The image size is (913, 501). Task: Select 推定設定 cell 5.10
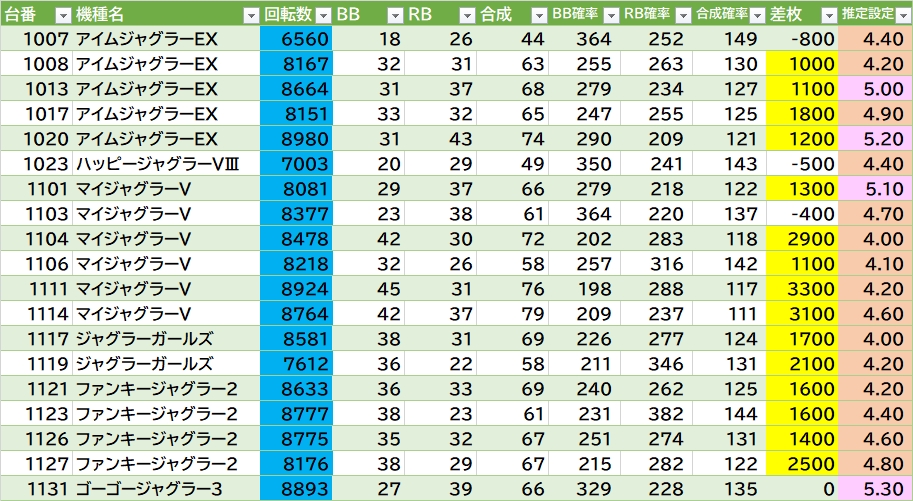click(x=875, y=189)
